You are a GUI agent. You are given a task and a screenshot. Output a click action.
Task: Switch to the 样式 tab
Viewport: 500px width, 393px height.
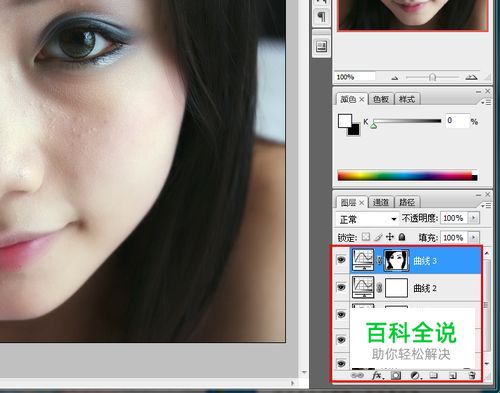tap(407, 99)
